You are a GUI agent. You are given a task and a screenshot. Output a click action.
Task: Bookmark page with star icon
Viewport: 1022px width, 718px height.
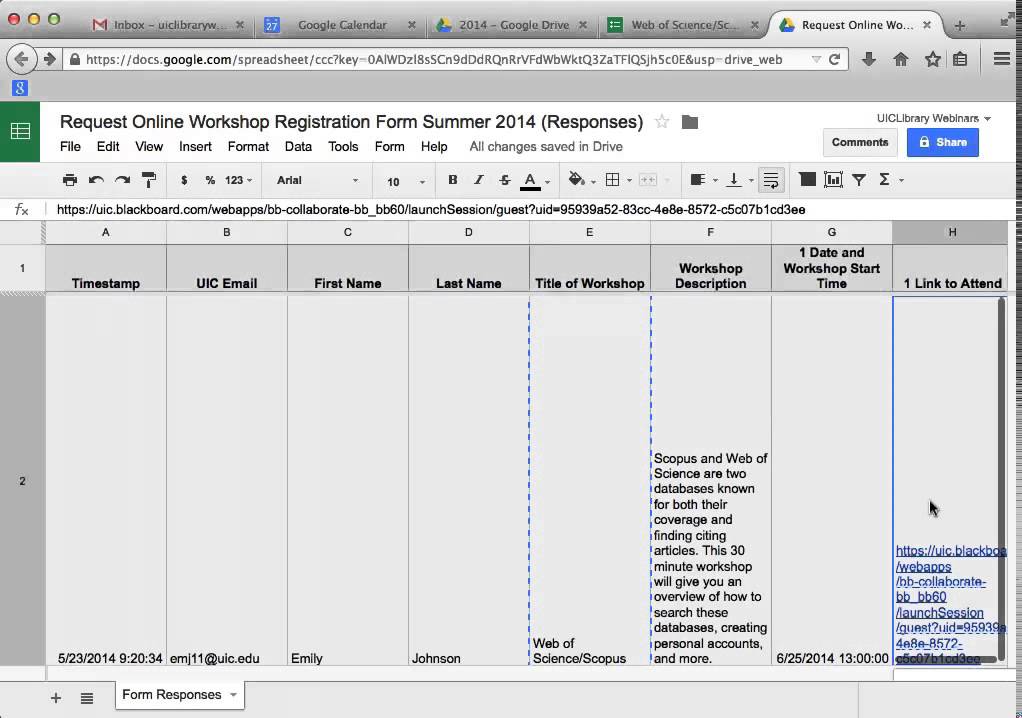pyautogui.click(x=933, y=59)
